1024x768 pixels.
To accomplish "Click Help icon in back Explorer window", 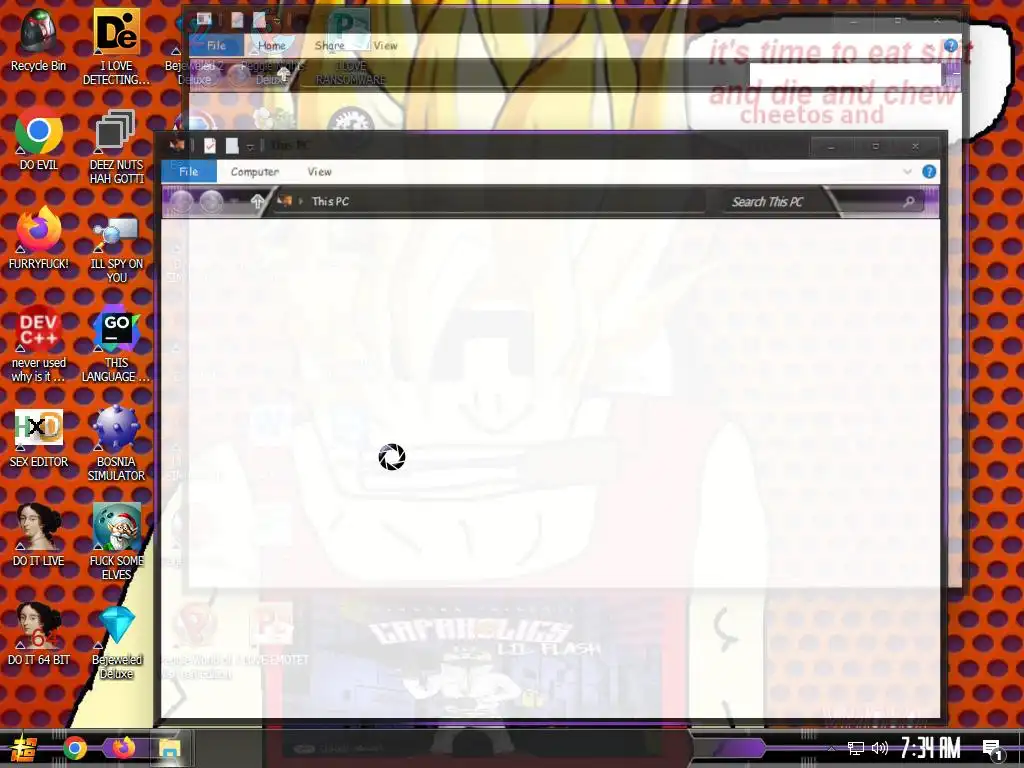I will [x=951, y=46].
